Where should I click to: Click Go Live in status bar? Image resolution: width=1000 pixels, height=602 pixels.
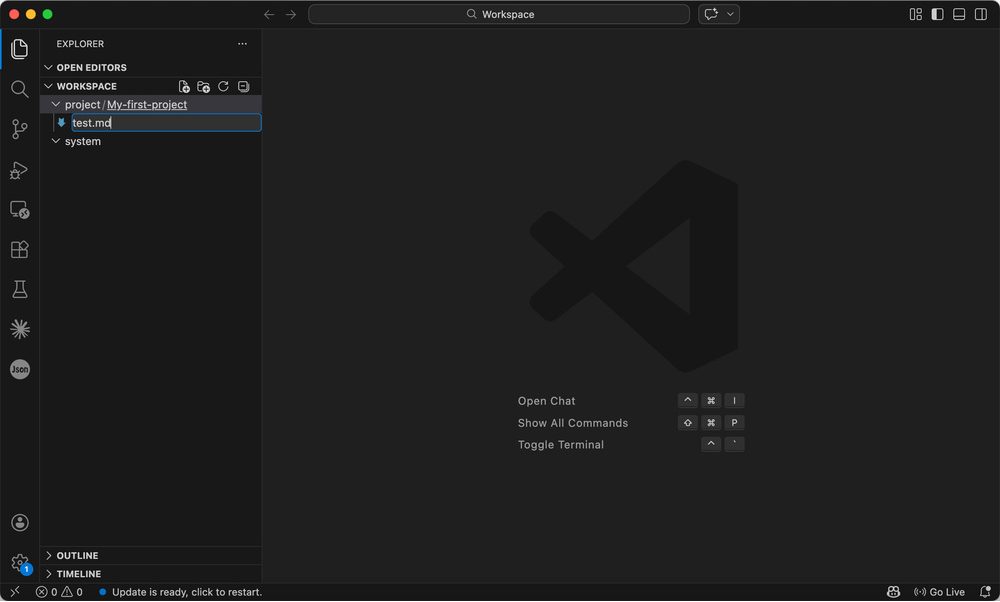coord(940,592)
